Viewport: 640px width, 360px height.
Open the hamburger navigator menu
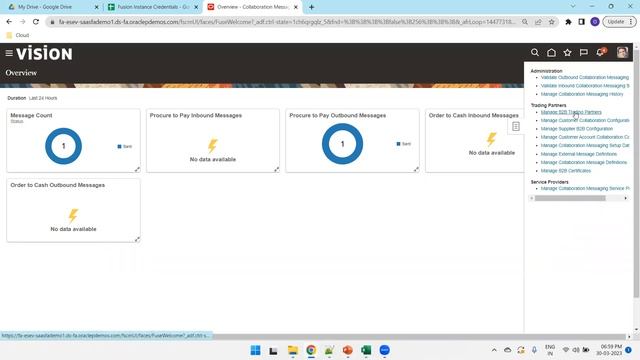[x=9, y=53]
